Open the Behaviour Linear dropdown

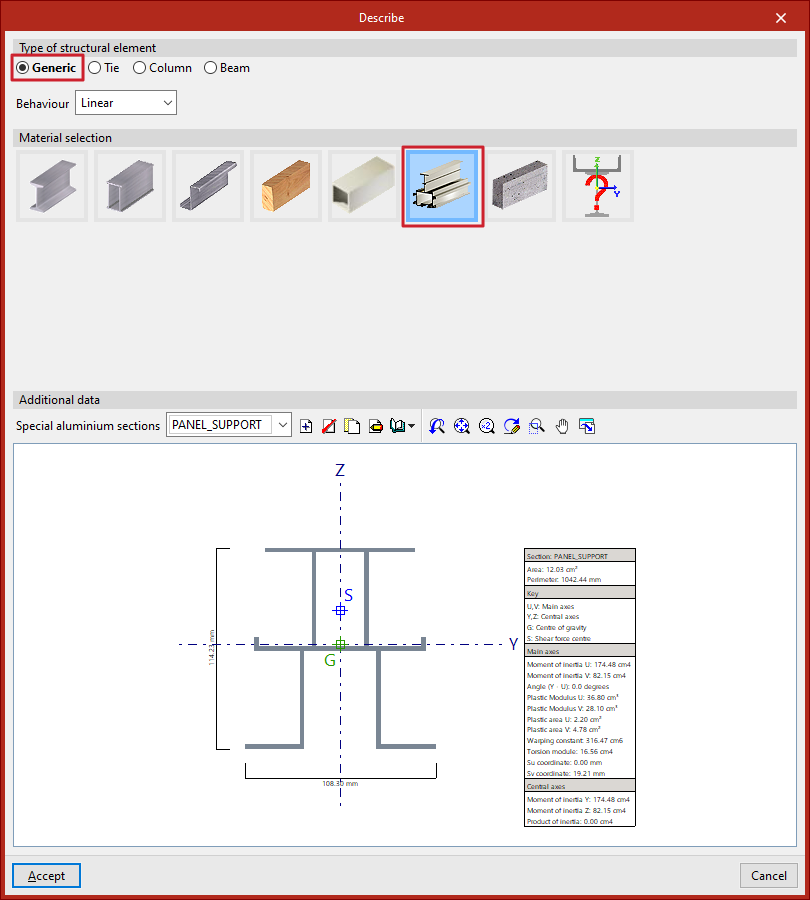(126, 103)
